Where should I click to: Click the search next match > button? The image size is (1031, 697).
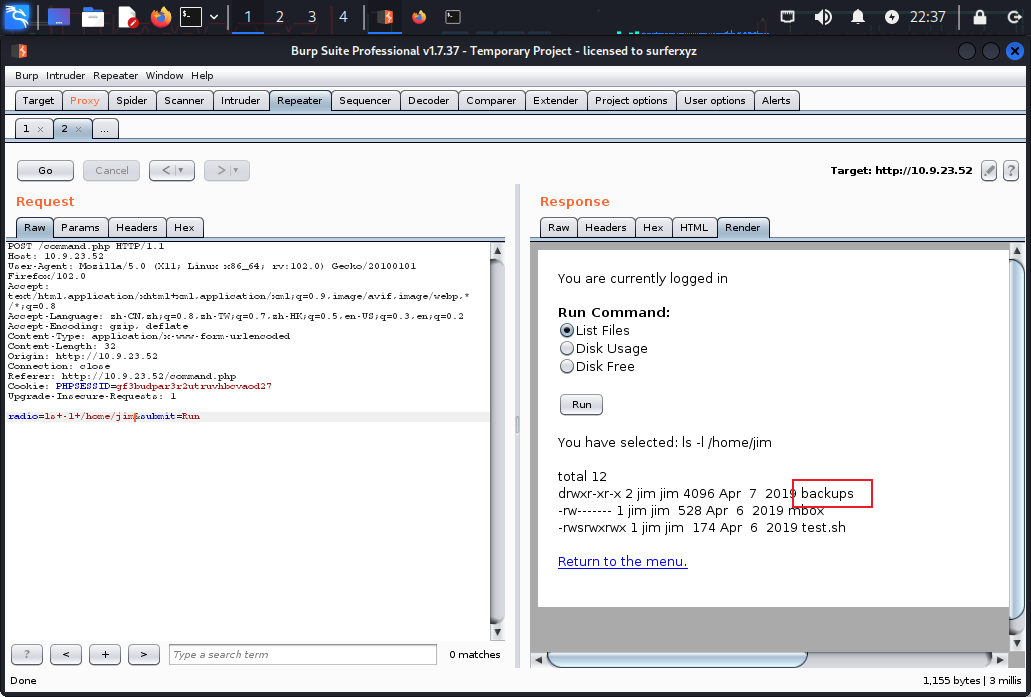(143, 654)
